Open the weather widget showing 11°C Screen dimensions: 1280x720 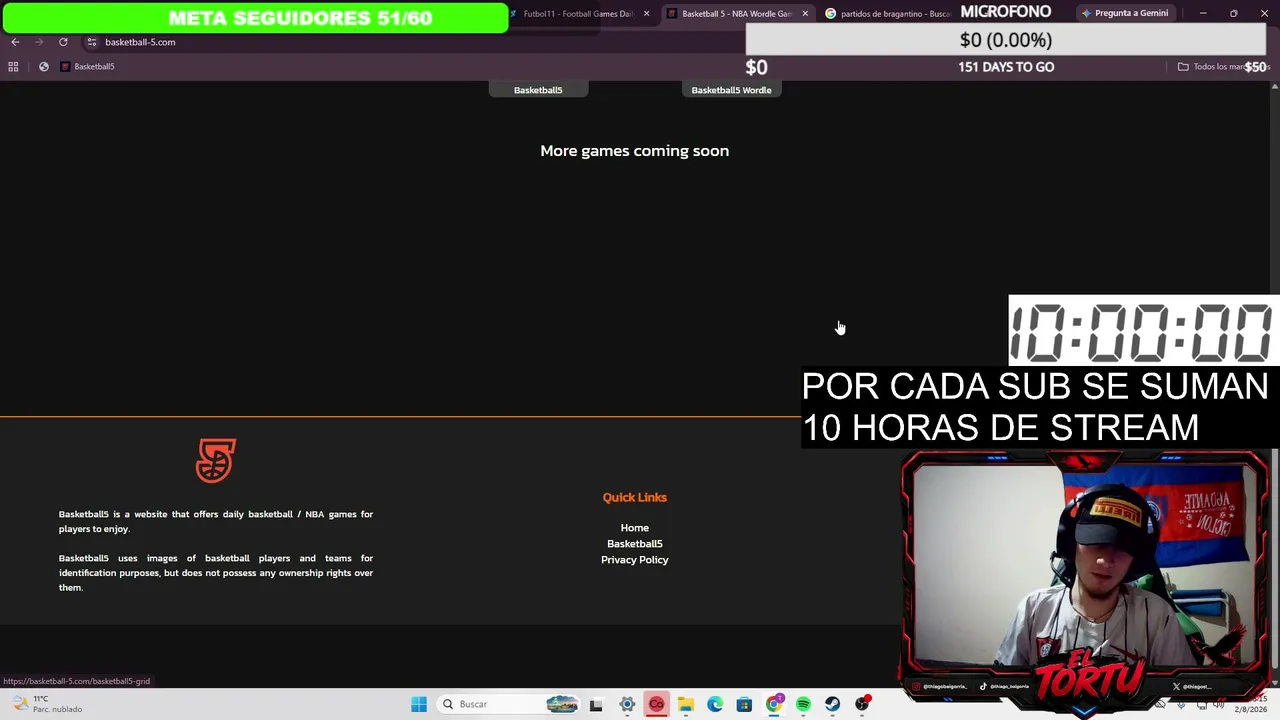coord(45,704)
